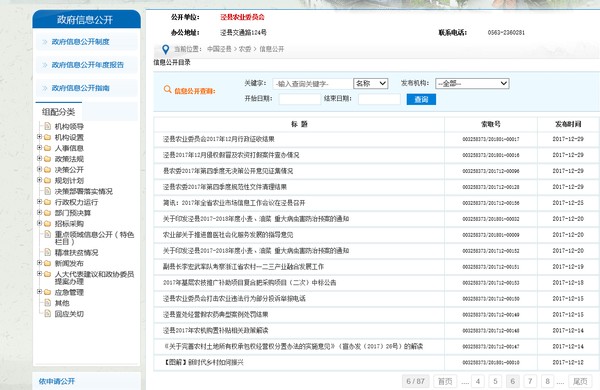The image size is (600, 390).
Task: Go to 尾页 last page
Action: (x=580, y=381)
